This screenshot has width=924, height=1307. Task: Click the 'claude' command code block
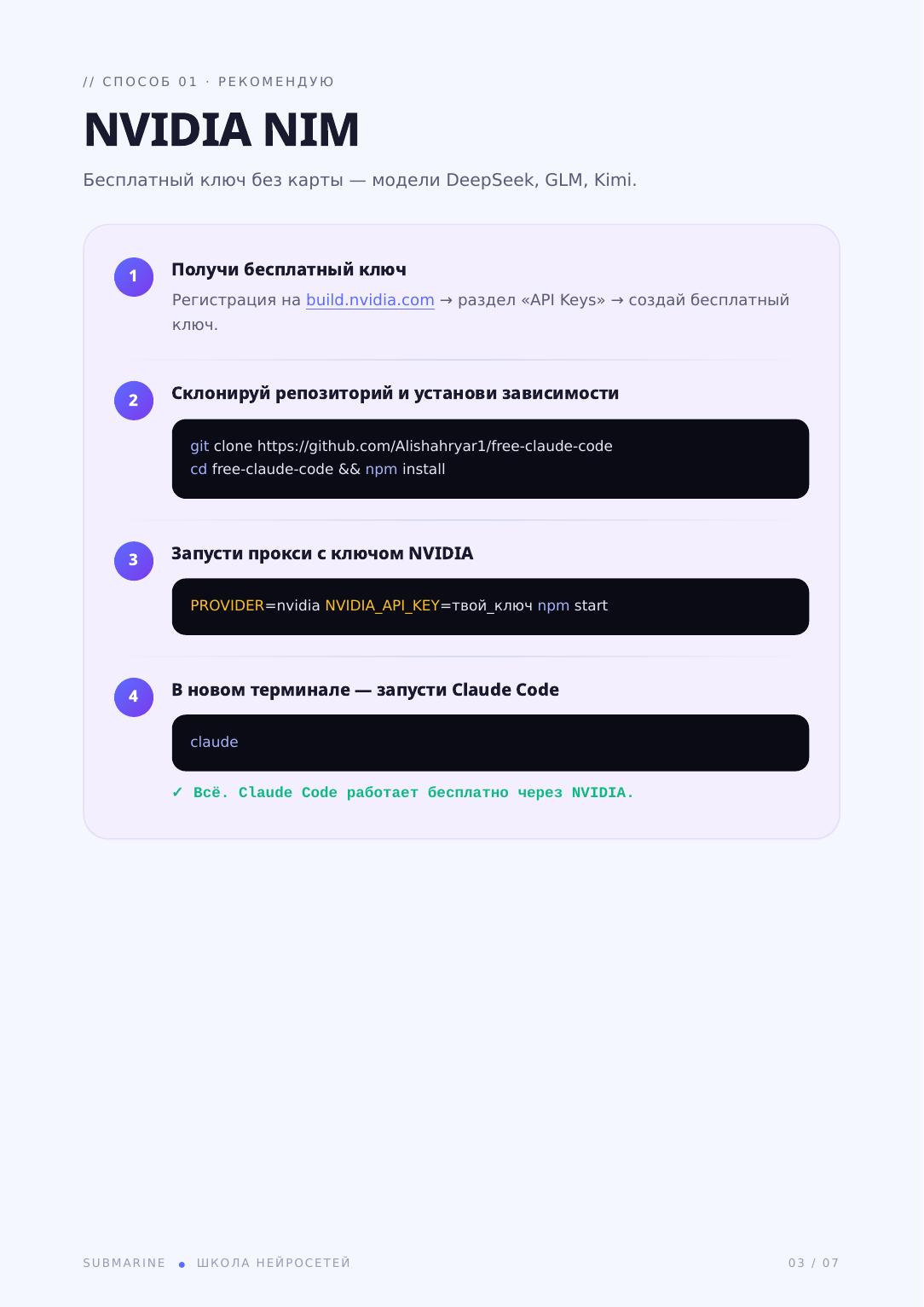click(x=490, y=743)
